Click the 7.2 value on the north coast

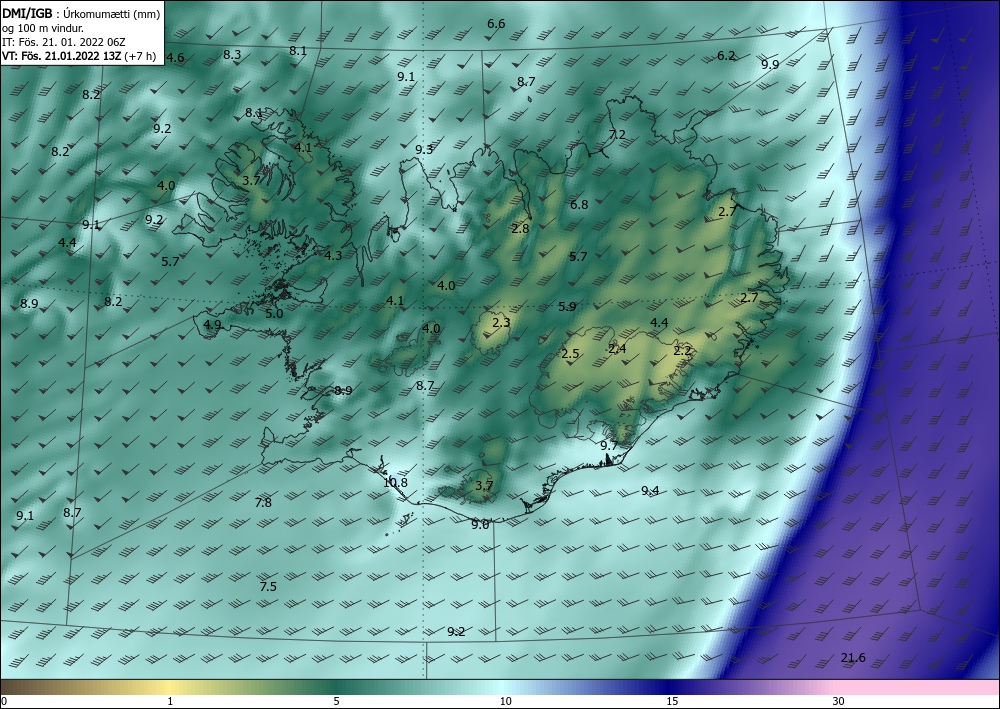coord(617,135)
